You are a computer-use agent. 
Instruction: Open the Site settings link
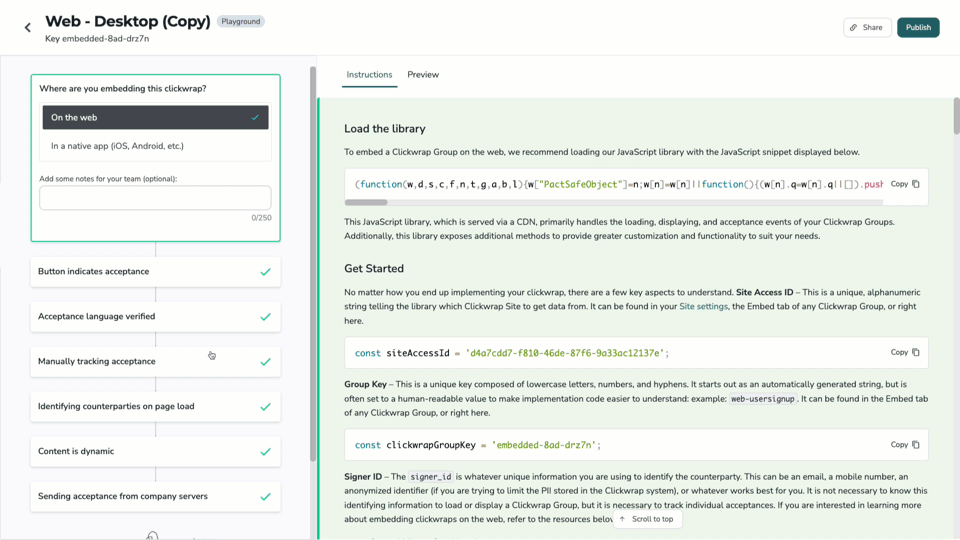[x=703, y=306]
